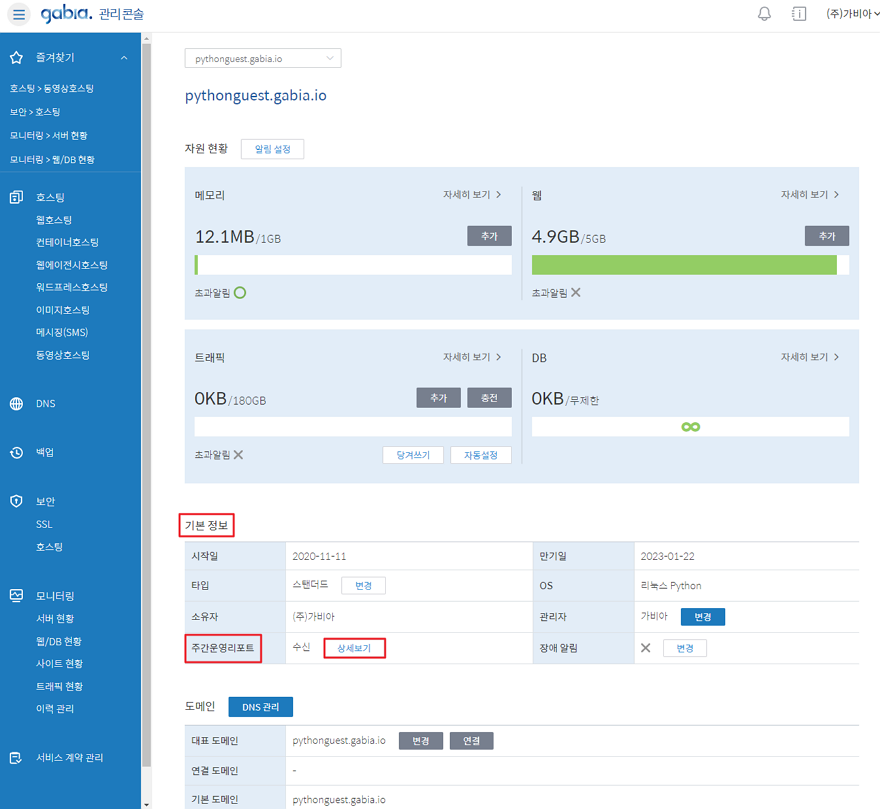The height and width of the screenshot is (809, 880).
Task: Click the 웹 usage progress bar
Action: [690, 265]
